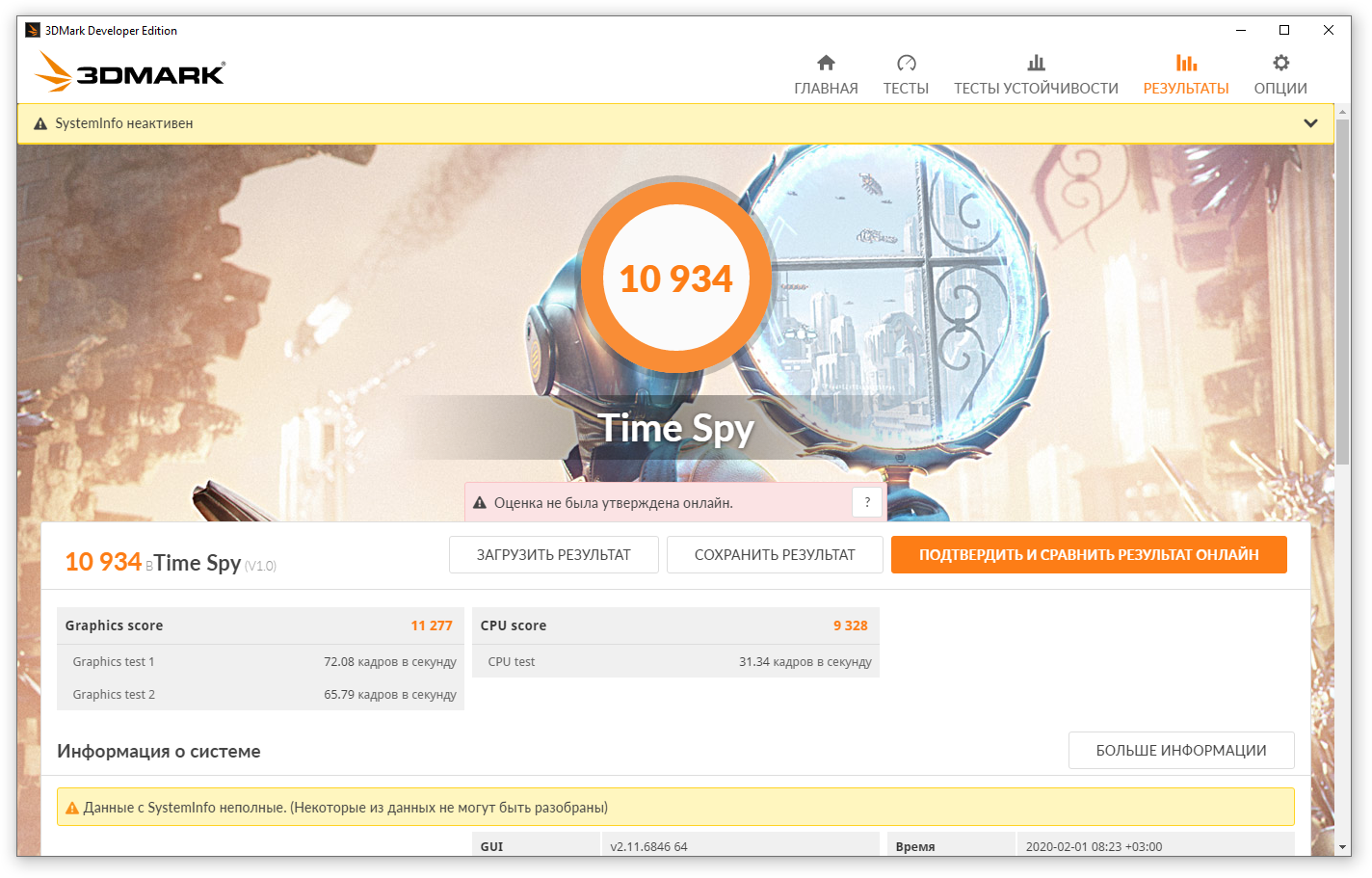The image size is (1372, 878).
Task: Click ЗАГРУЗИТЬ РЕЗУЛЬТАТ button
Action: (x=554, y=555)
